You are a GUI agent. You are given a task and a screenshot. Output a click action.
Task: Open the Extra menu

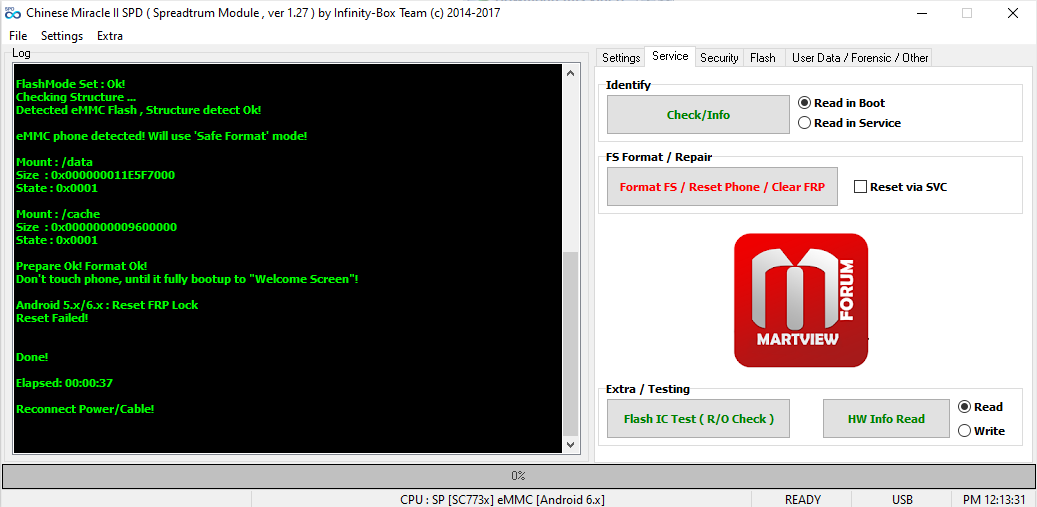point(110,36)
